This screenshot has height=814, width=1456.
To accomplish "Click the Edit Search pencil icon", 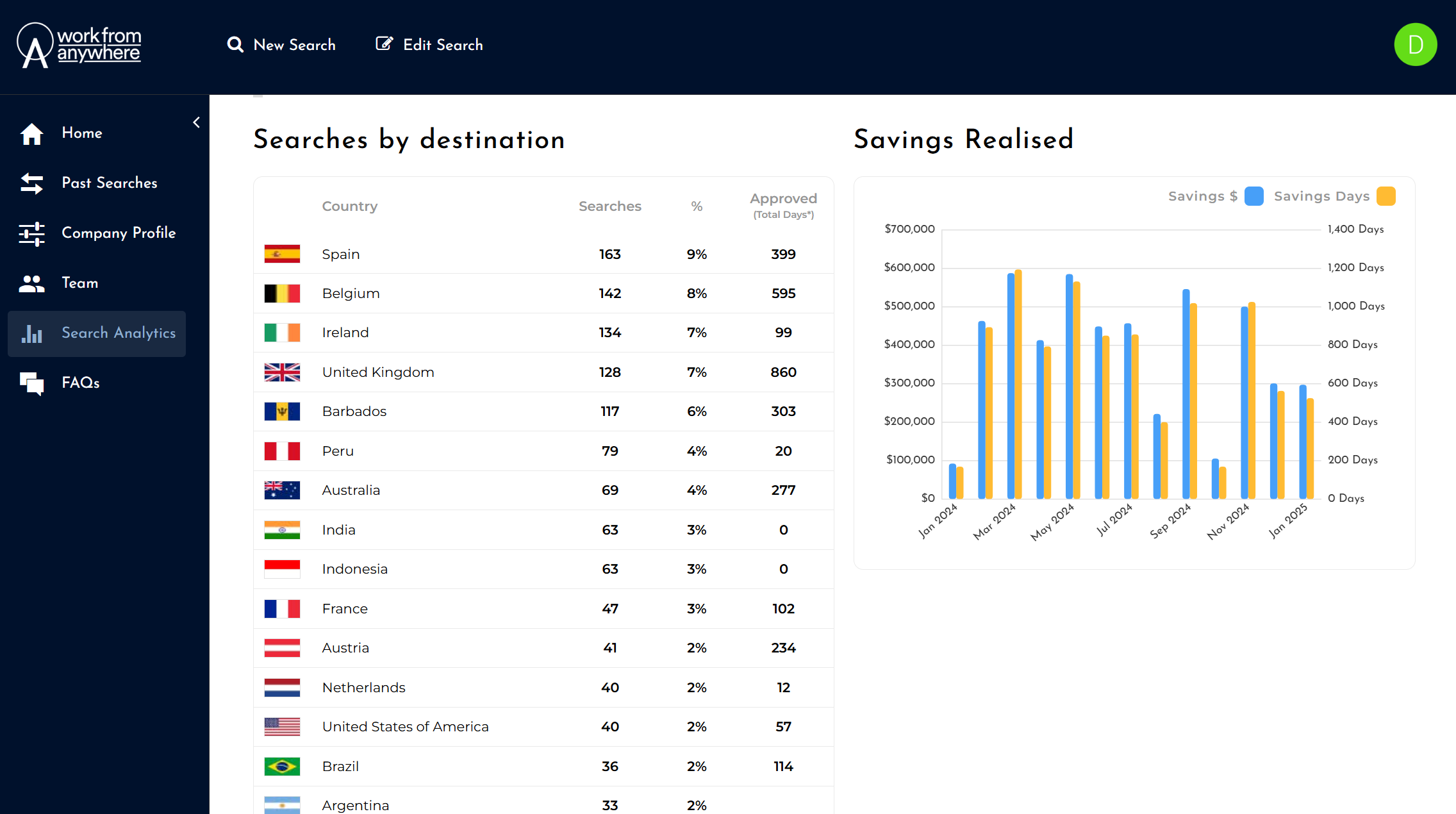I will (x=384, y=44).
